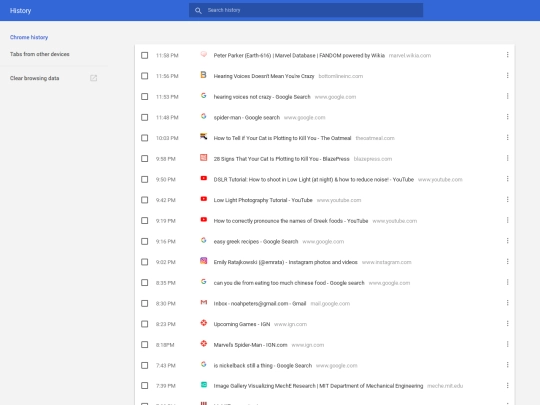
Task: Open more actions for Greek foods video
Action: coord(507,220)
